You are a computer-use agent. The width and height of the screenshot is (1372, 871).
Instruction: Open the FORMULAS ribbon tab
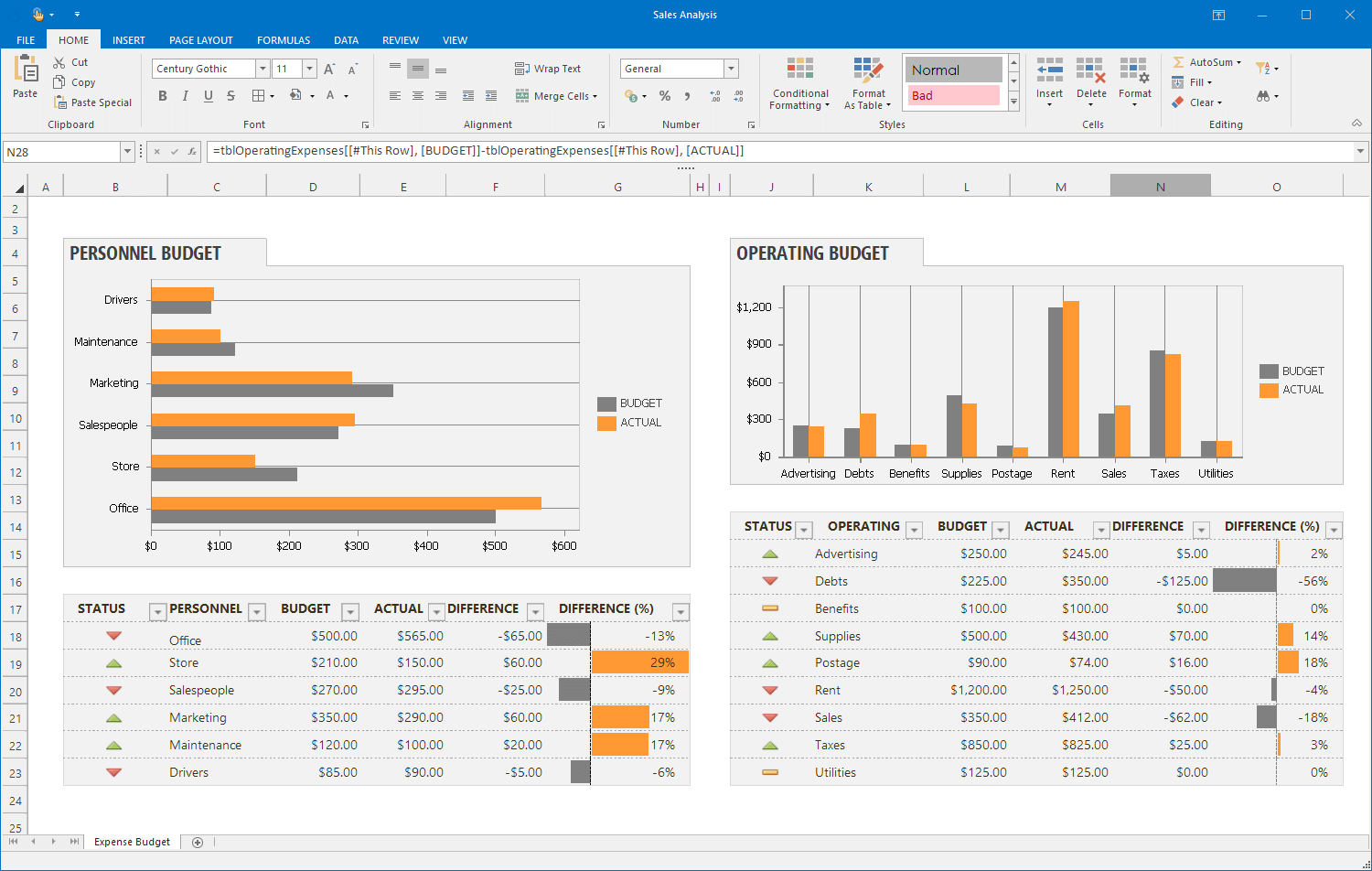point(284,40)
